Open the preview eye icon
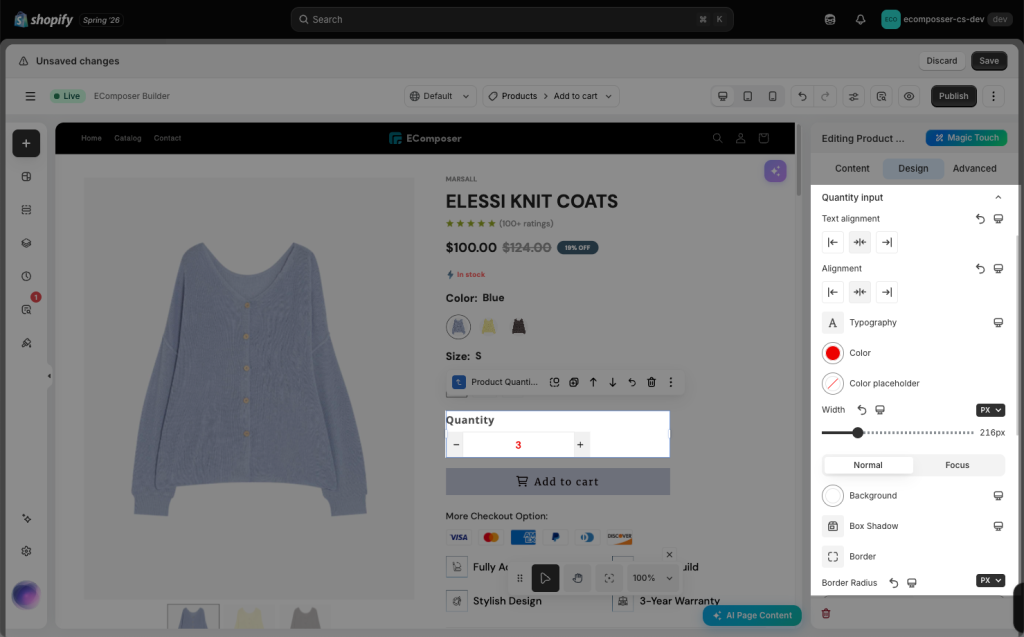This screenshot has width=1024, height=637. pos(909,96)
